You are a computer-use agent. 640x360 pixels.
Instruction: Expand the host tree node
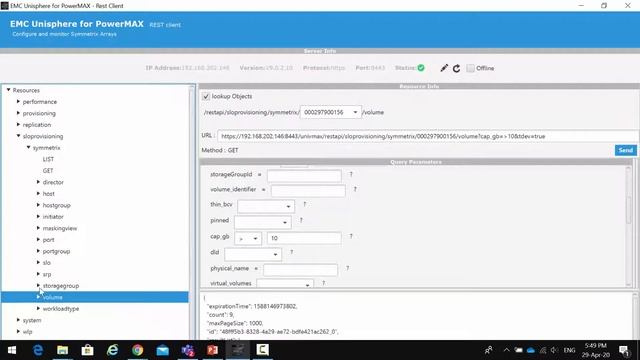[x=38, y=193]
